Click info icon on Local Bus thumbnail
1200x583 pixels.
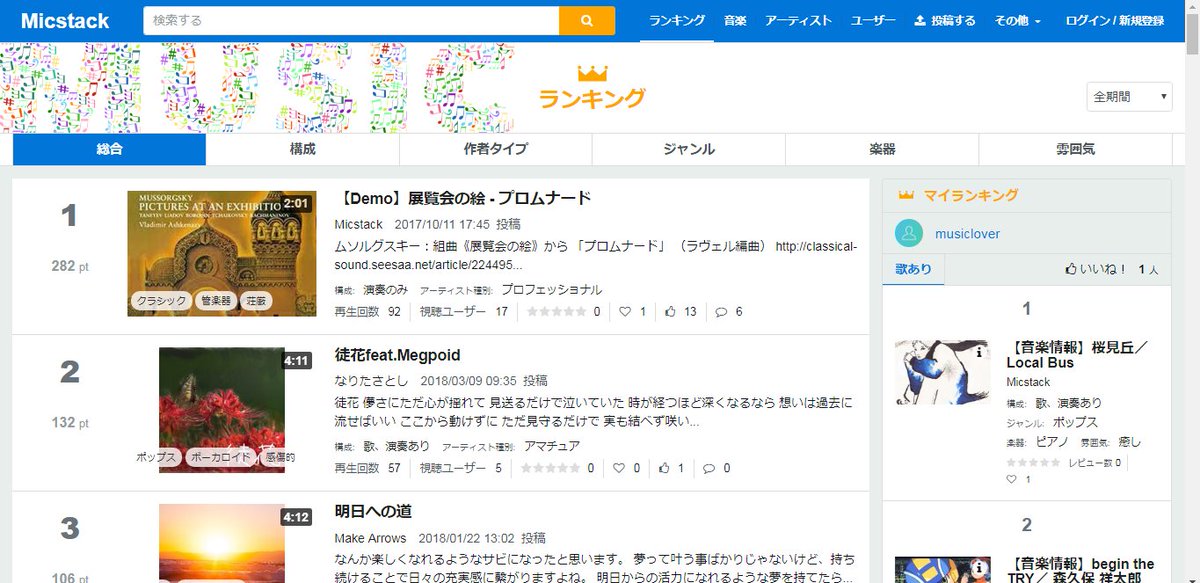979,352
